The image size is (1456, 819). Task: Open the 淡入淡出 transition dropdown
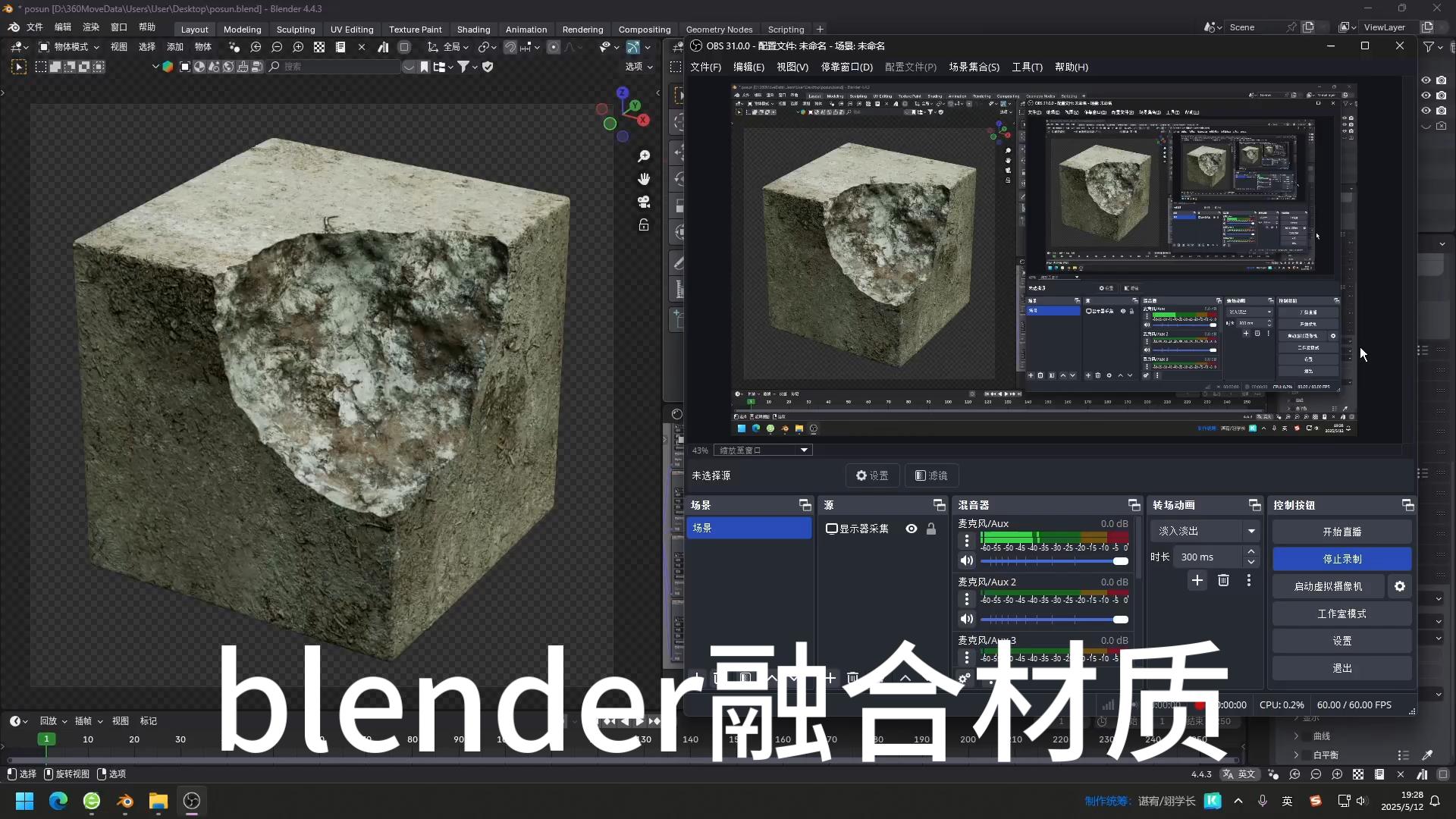pos(1205,531)
